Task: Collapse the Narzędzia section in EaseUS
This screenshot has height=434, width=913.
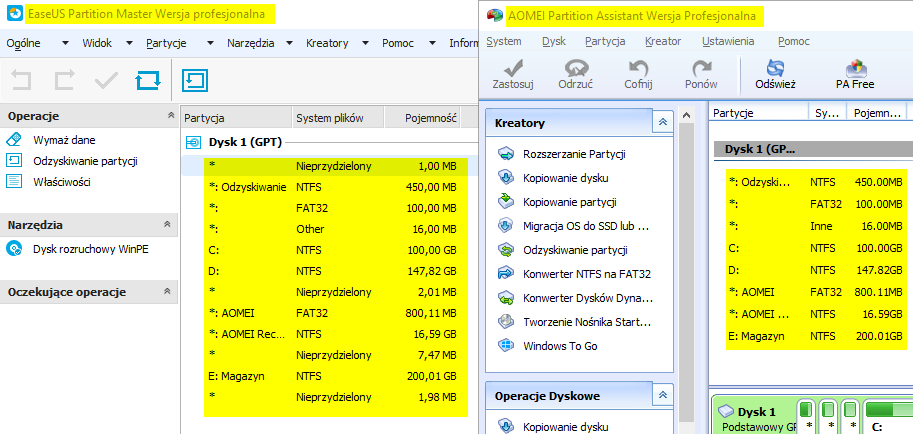Action: point(171,225)
